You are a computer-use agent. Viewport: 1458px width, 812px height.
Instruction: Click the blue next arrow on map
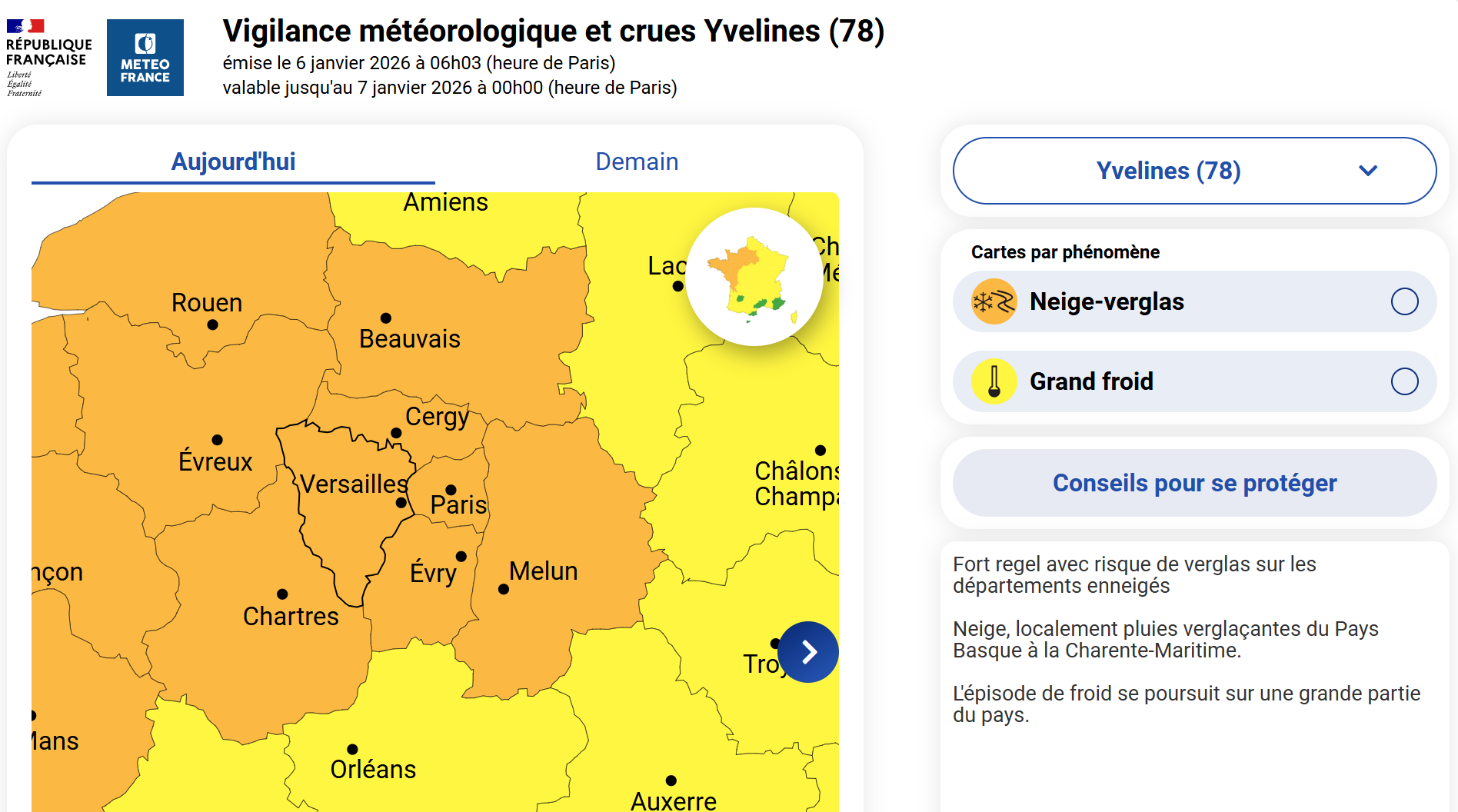[x=808, y=652]
